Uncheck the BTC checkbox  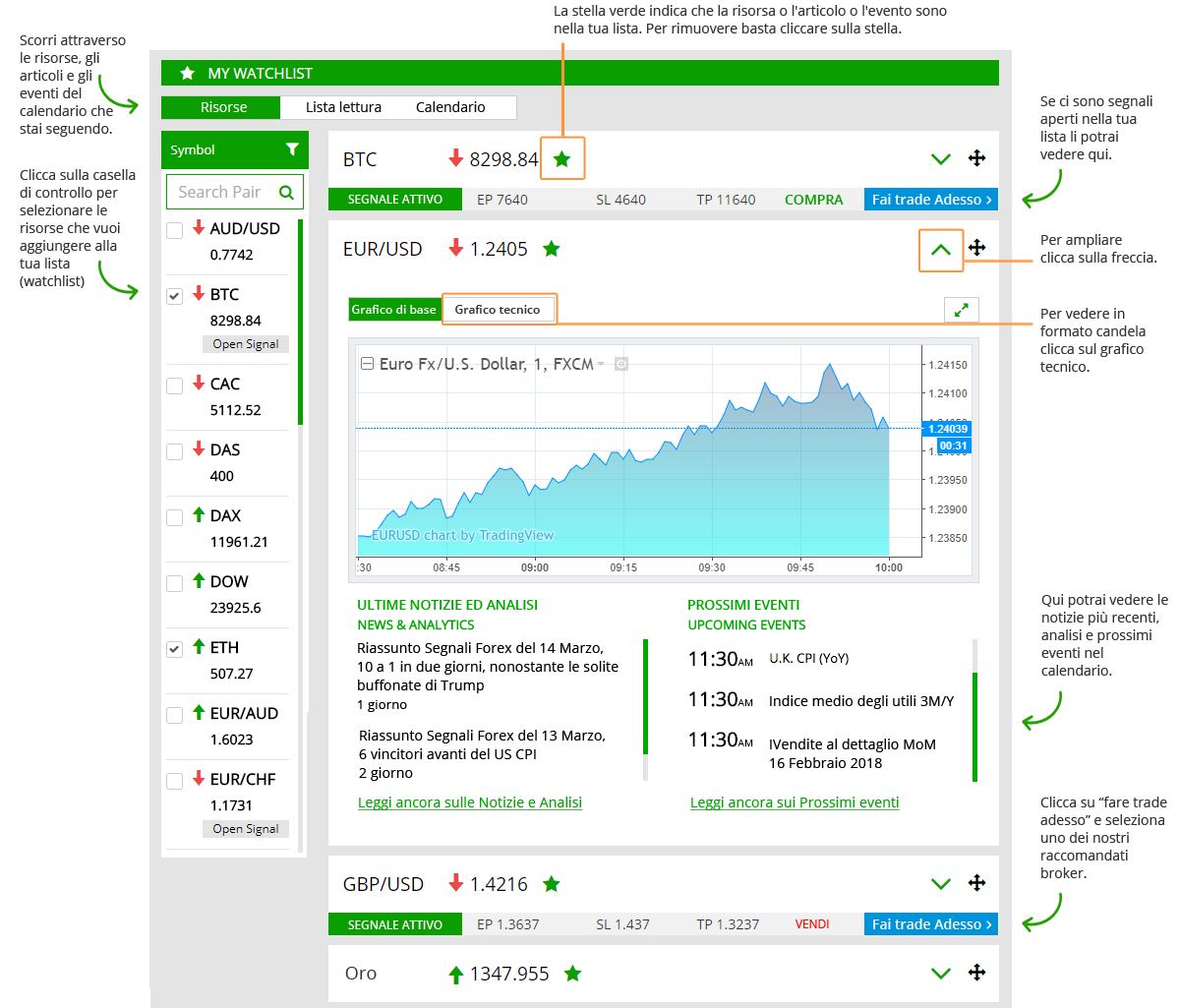click(175, 296)
